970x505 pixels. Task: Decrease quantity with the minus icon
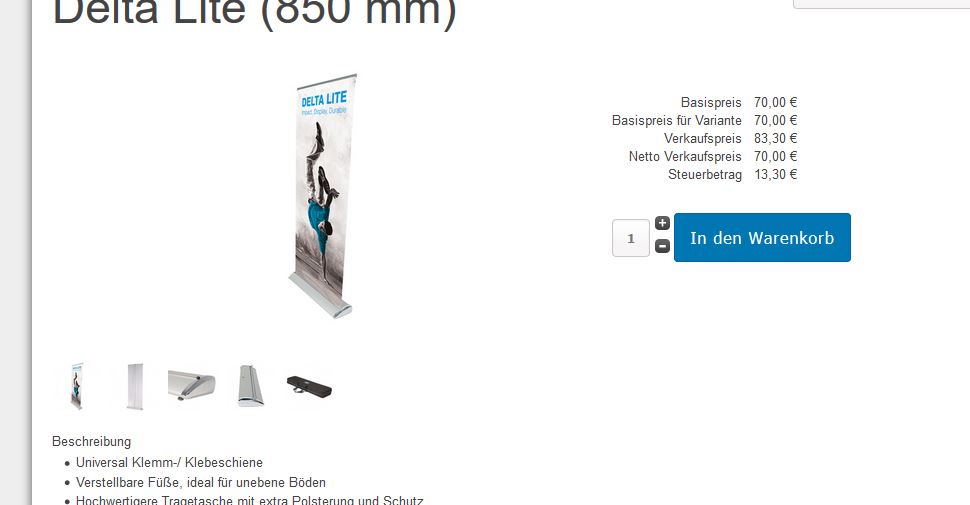pos(662,246)
